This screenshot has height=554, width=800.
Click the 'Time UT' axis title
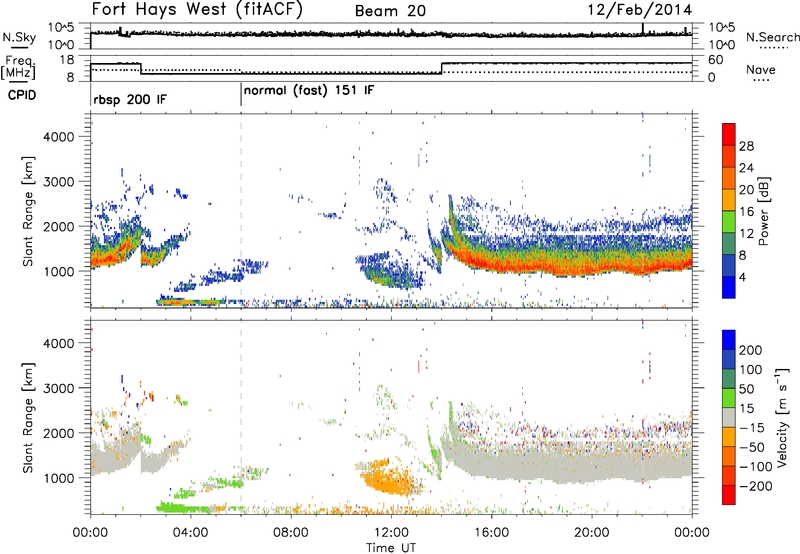391,545
